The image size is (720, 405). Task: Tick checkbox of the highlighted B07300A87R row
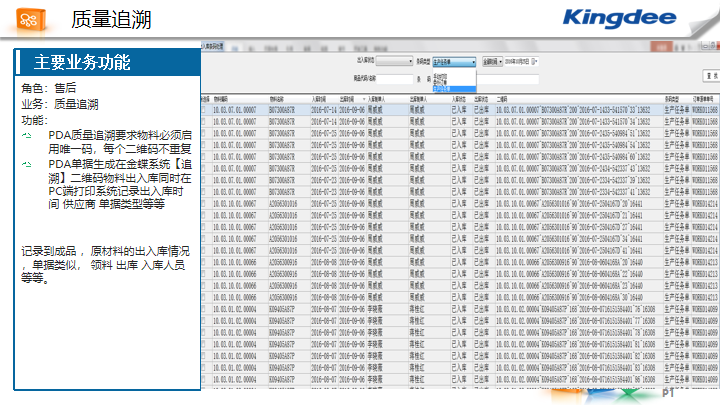tap(203, 110)
